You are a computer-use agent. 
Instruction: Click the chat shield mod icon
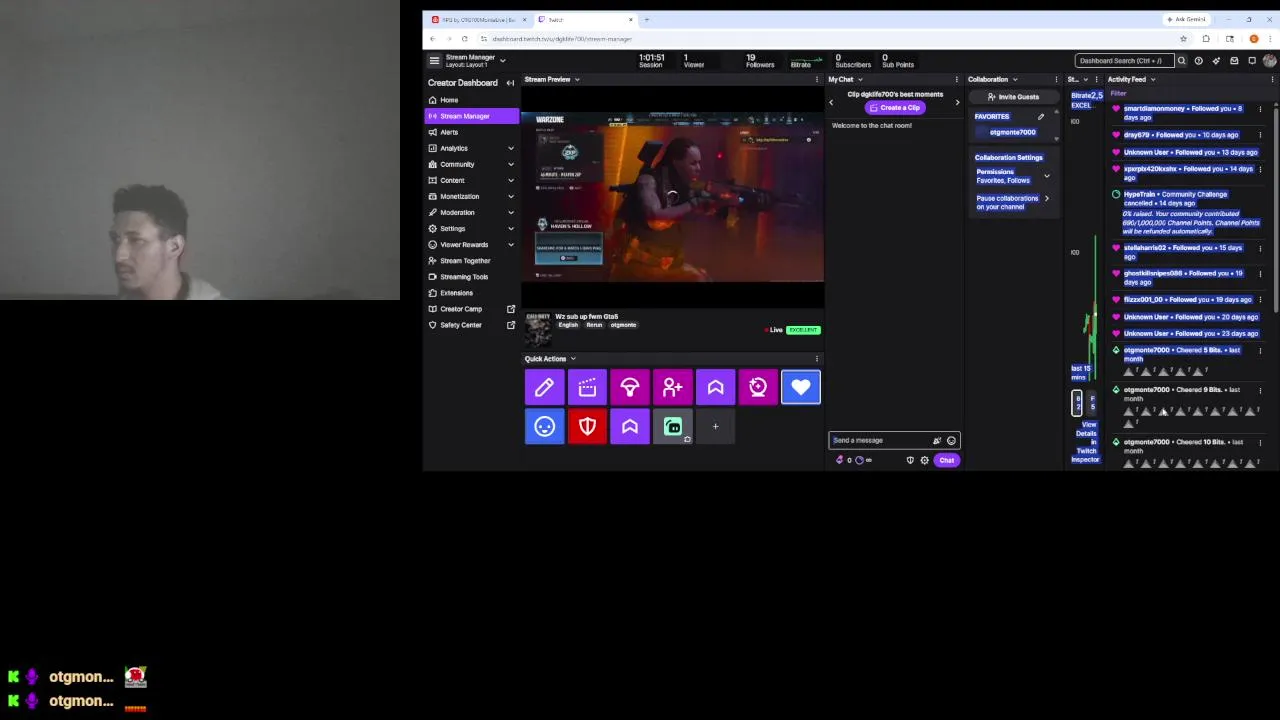pos(910,460)
